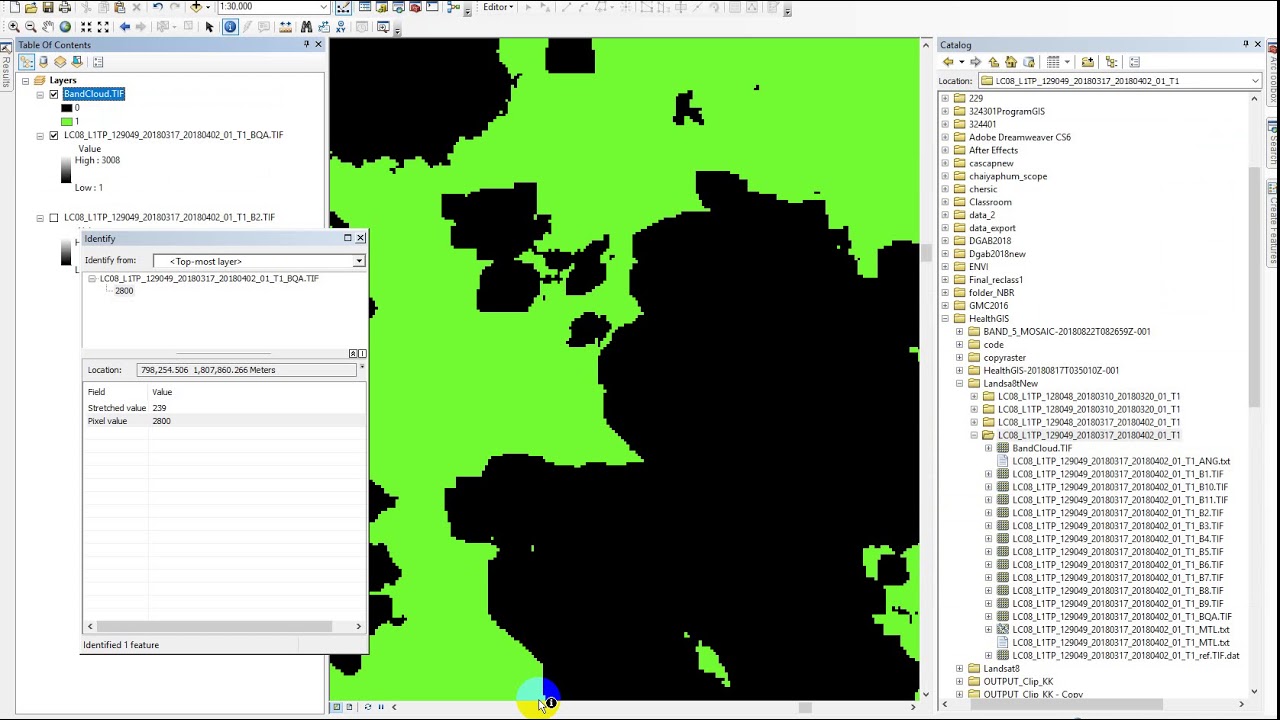Open the Identify from dropdown
This screenshot has width=1280, height=720.
pos(359,261)
